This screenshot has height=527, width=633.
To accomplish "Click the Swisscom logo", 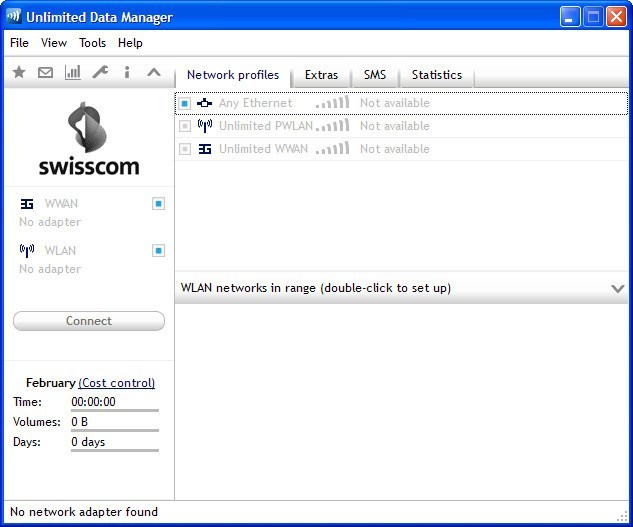I will [89, 139].
